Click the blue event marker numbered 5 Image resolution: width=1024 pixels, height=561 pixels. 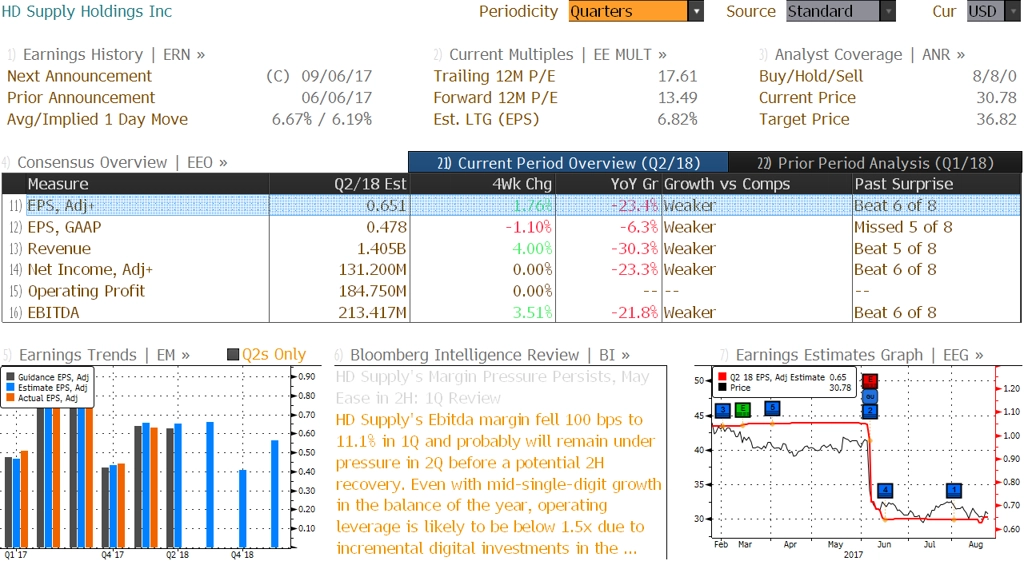pyautogui.click(x=772, y=408)
